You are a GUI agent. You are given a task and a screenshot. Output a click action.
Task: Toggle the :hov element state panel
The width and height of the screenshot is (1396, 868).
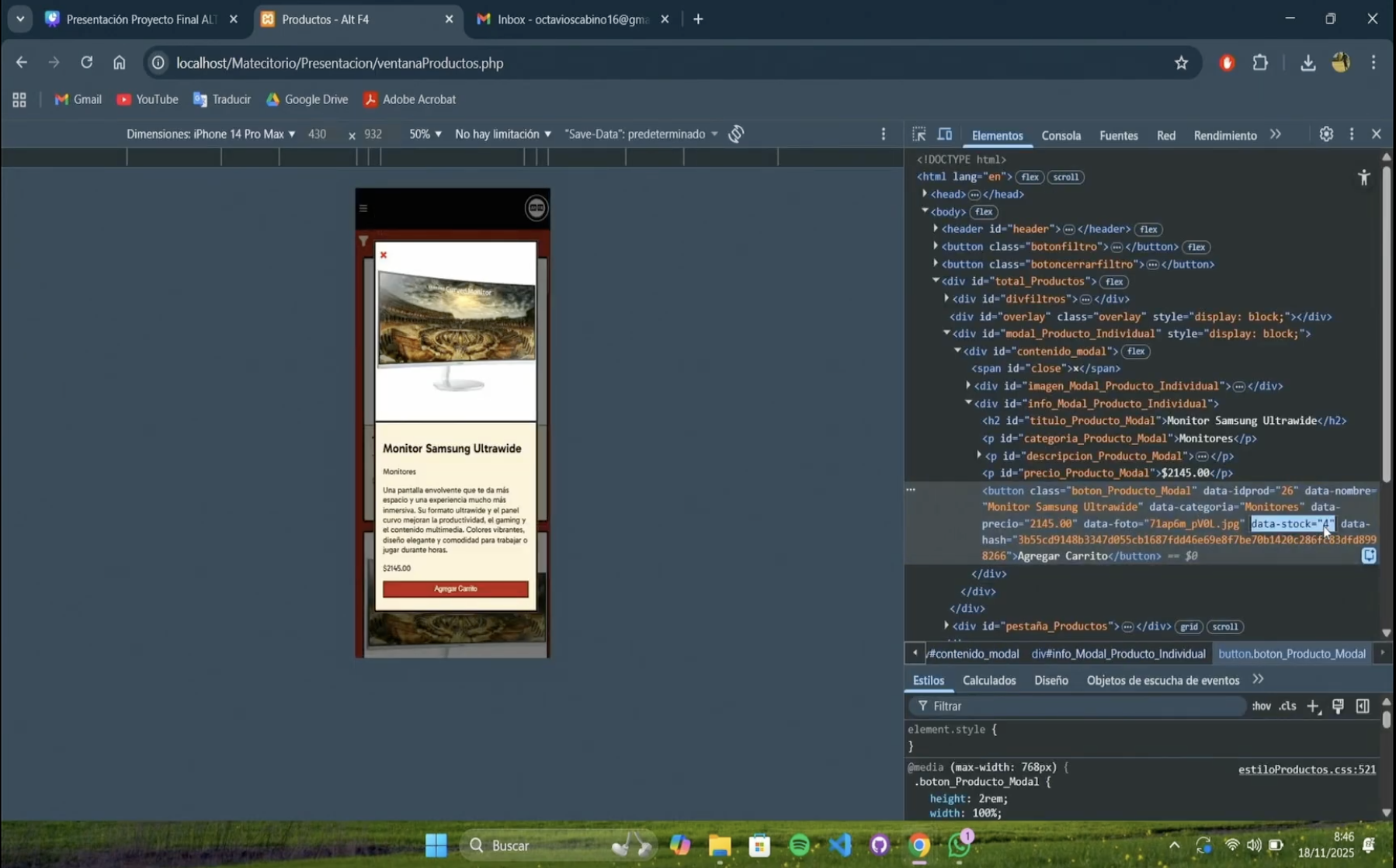tap(1261, 706)
